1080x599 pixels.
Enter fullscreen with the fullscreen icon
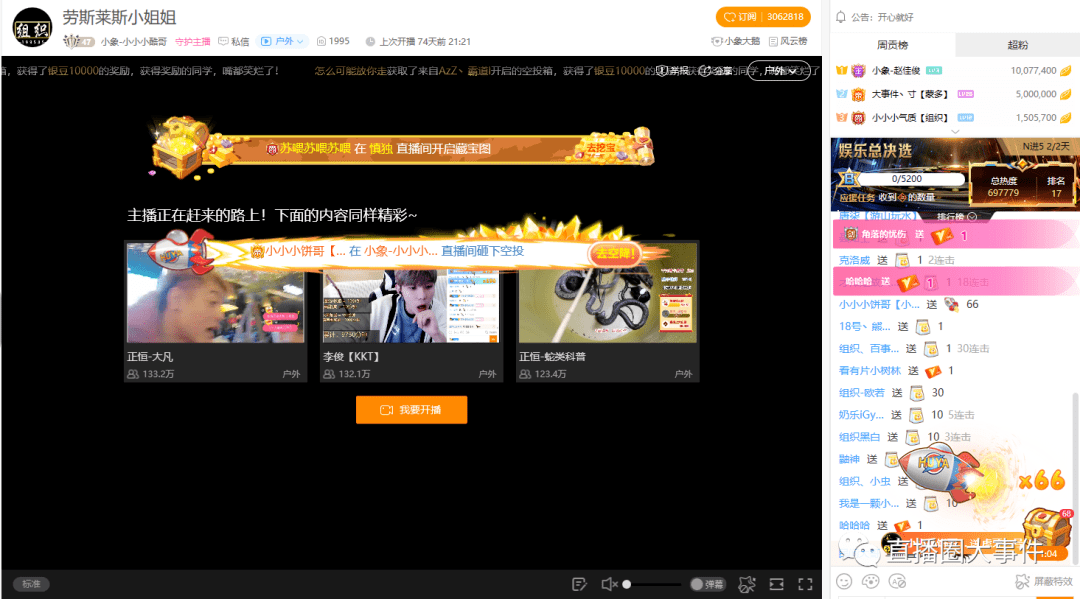[805, 585]
